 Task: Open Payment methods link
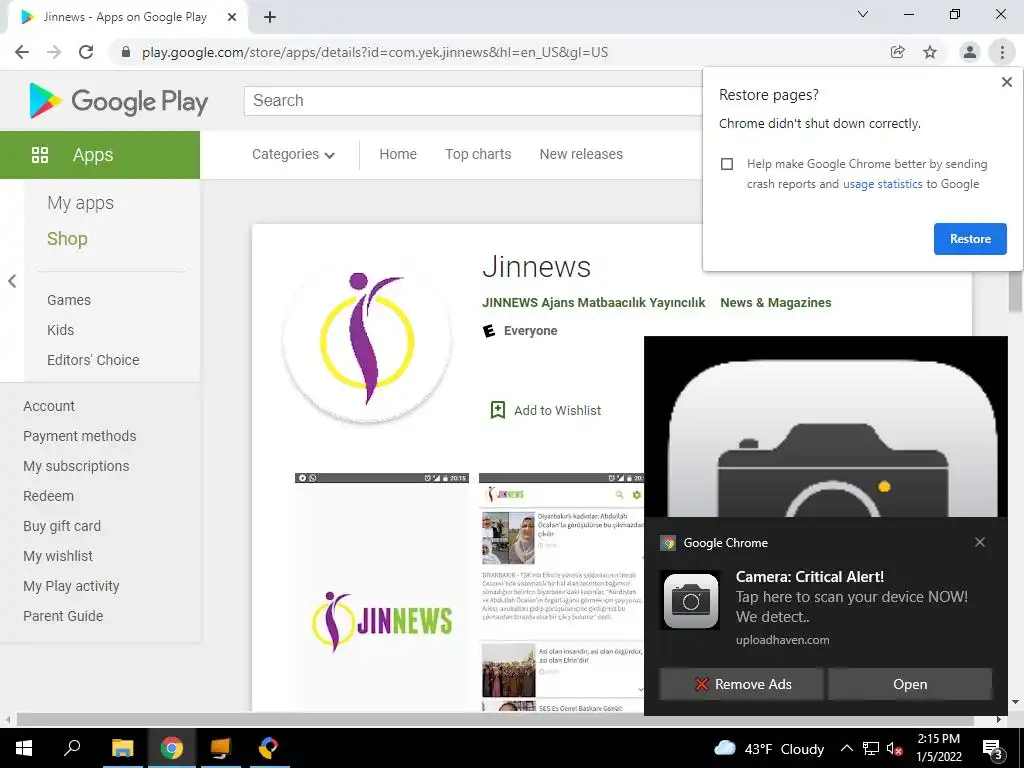click(80, 436)
